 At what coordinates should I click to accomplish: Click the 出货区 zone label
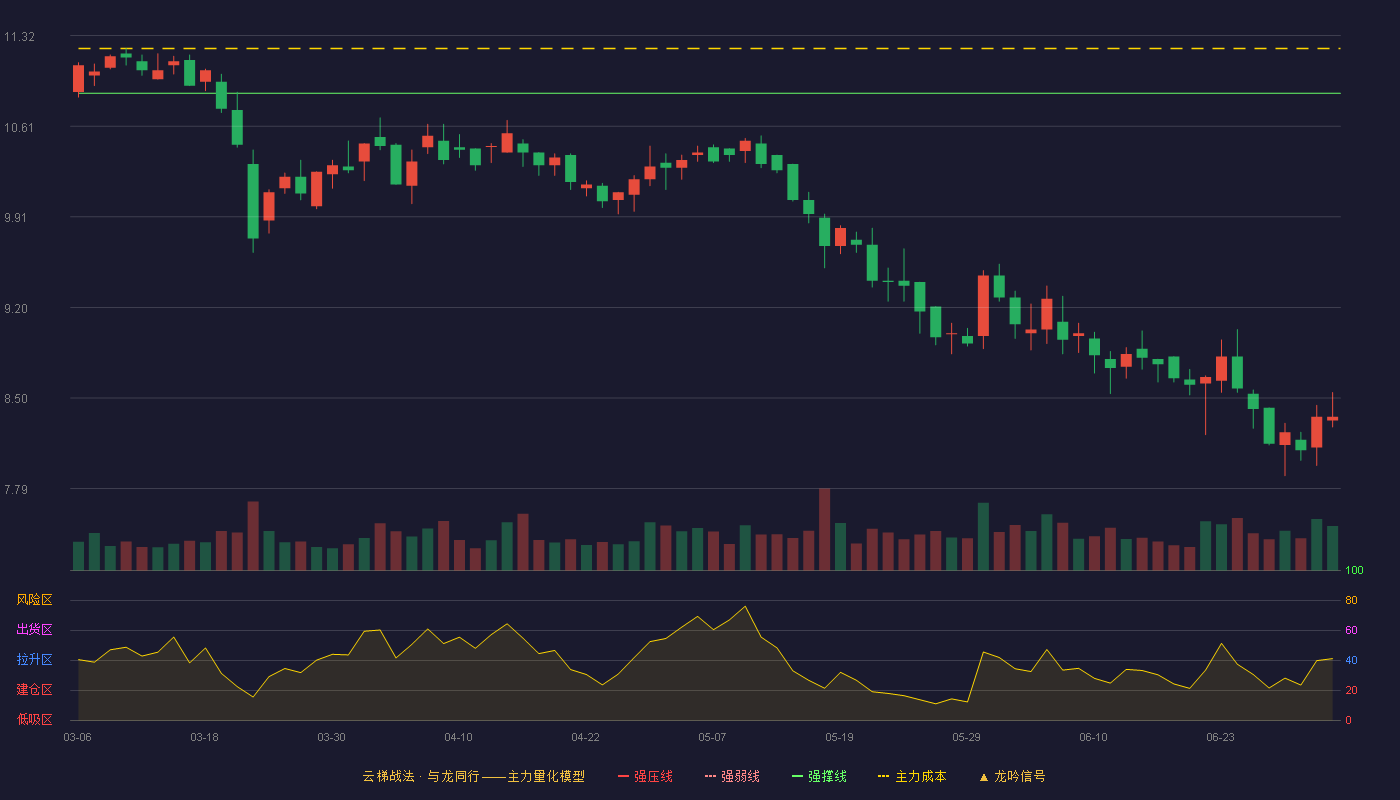coord(34,630)
